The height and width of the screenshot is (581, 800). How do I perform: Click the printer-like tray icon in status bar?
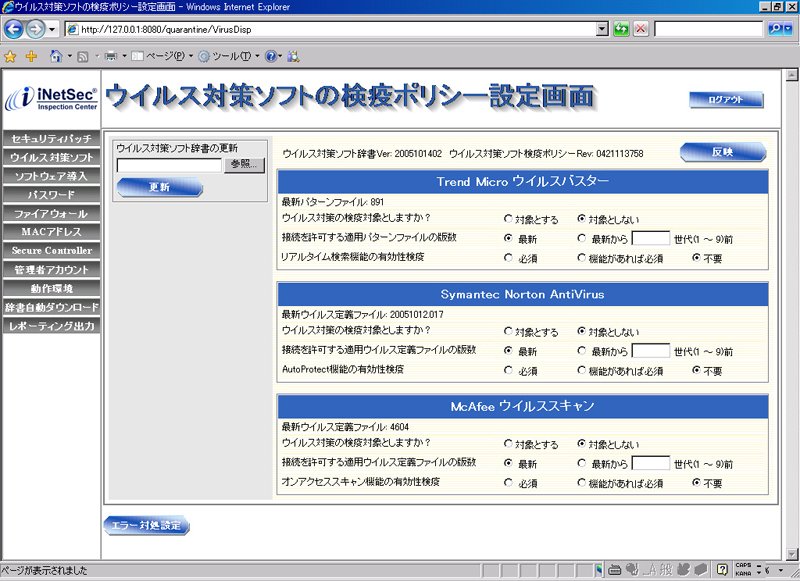(615, 569)
